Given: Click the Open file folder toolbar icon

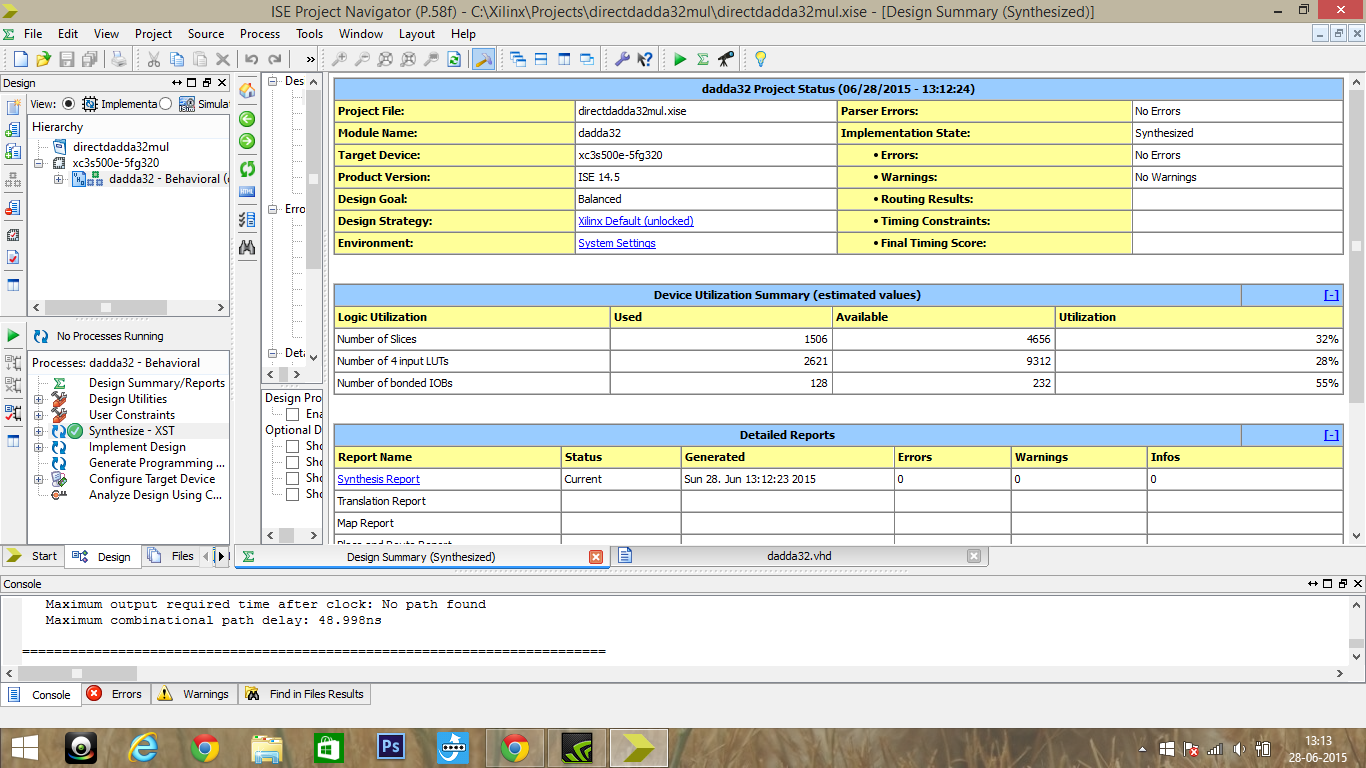Looking at the screenshot, I should [44, 59].
